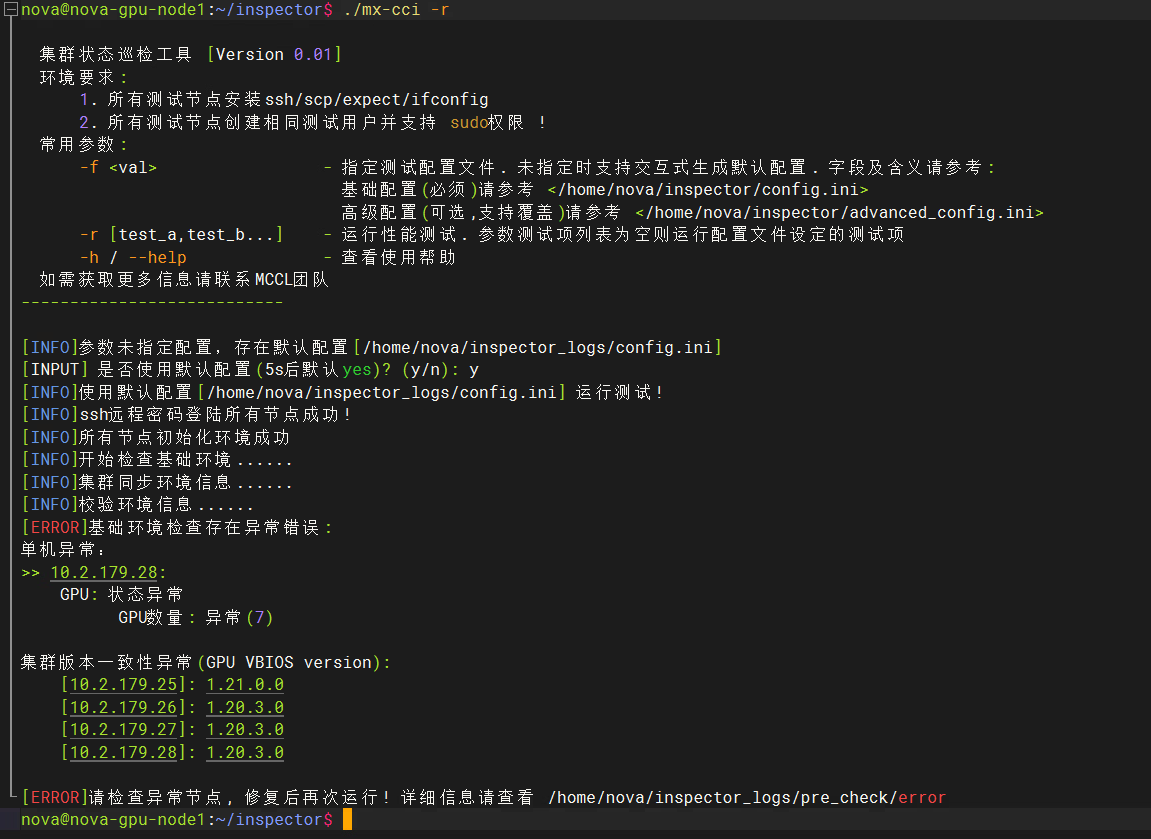
Task: Open the 10.2.179.27 address in VBIOS list
Action: (123, 730)
